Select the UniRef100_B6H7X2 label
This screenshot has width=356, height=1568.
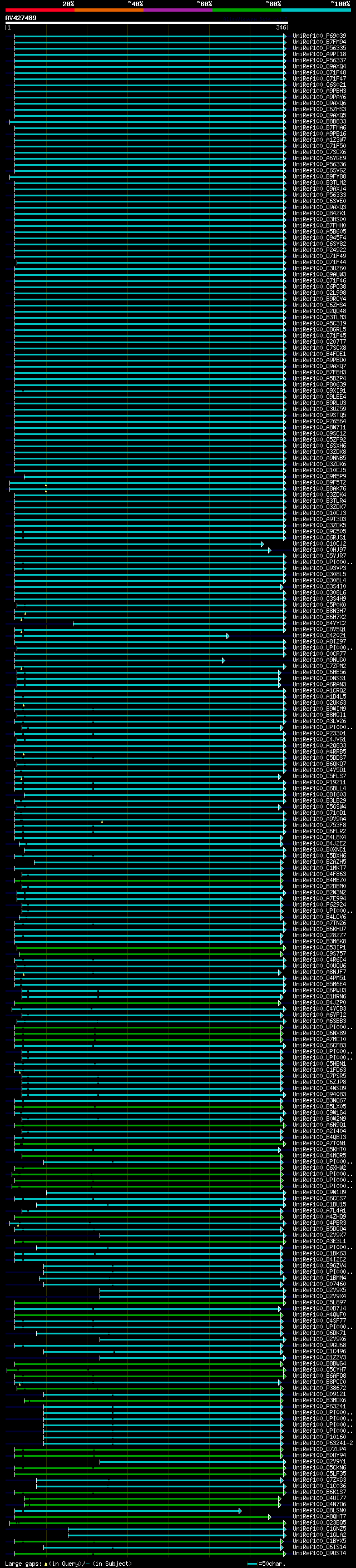coord(319,617)
